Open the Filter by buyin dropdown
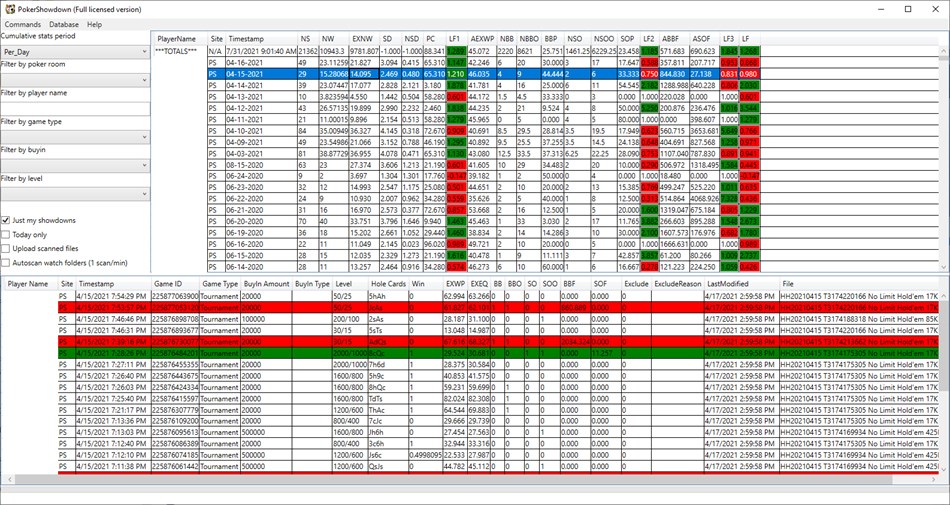The height and width of the screenshot is (505, 950). [75, 165]
